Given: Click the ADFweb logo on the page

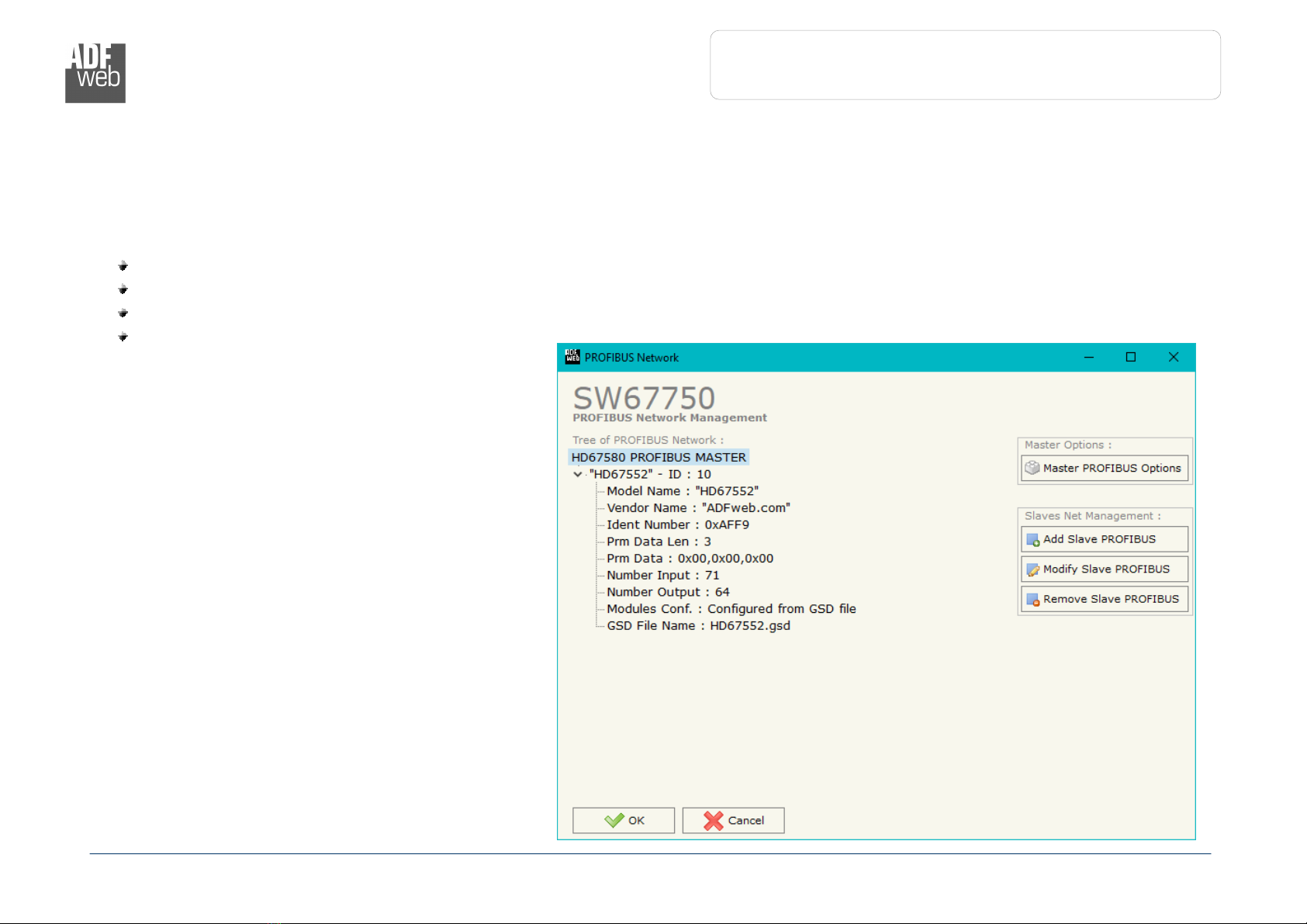Looking at the screenshot, I should pyautogui.click(x=95, y=73).
